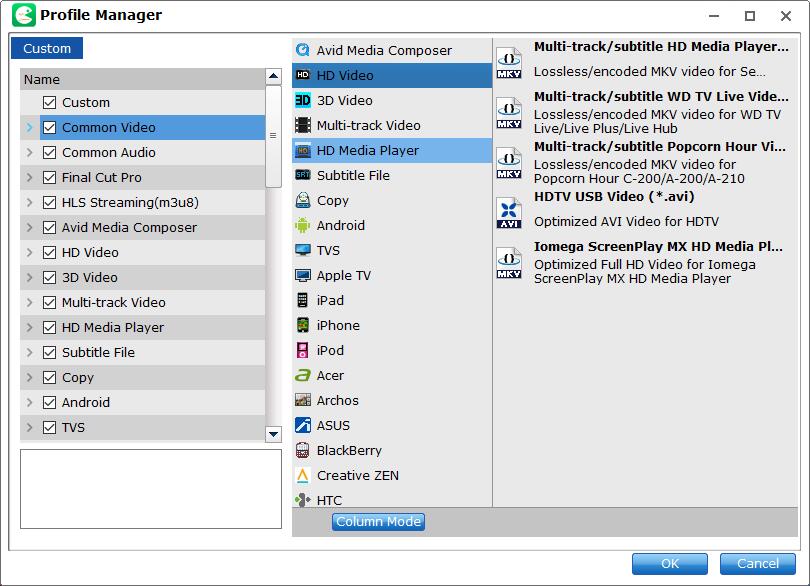Click the AVI icon for HDTV USB Video
The width and height of the screenshot is (810, 586).
click(509, 213)
